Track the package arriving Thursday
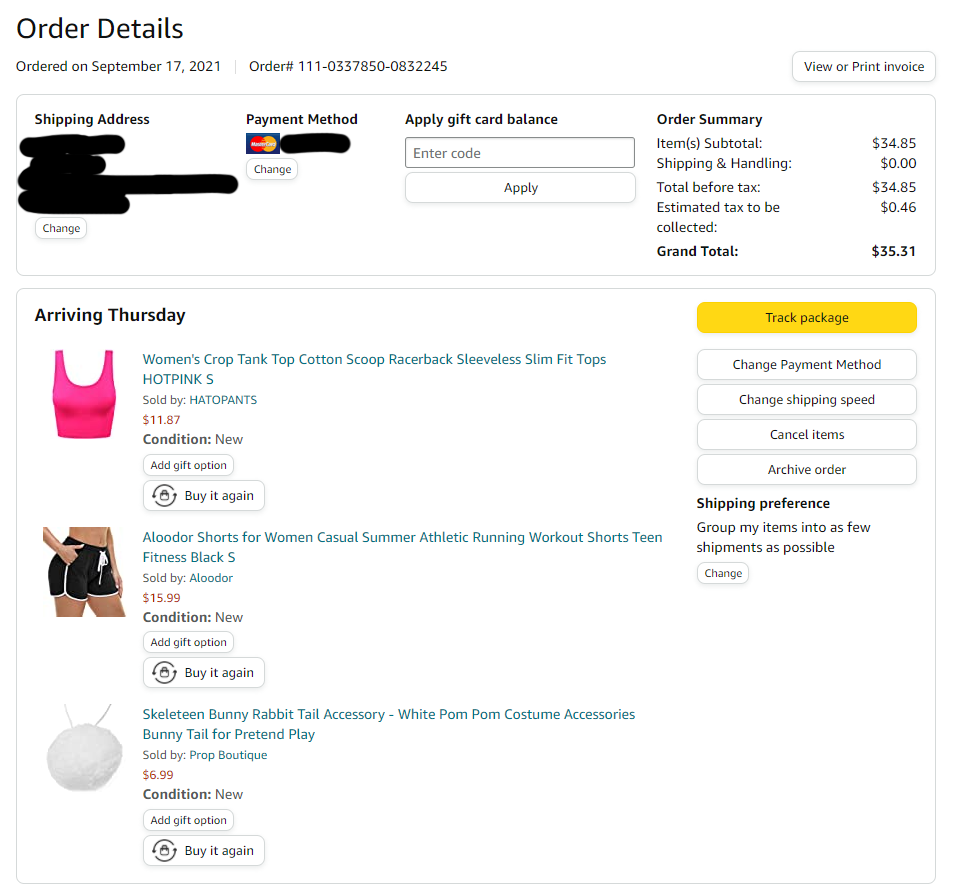 [806, 318]
